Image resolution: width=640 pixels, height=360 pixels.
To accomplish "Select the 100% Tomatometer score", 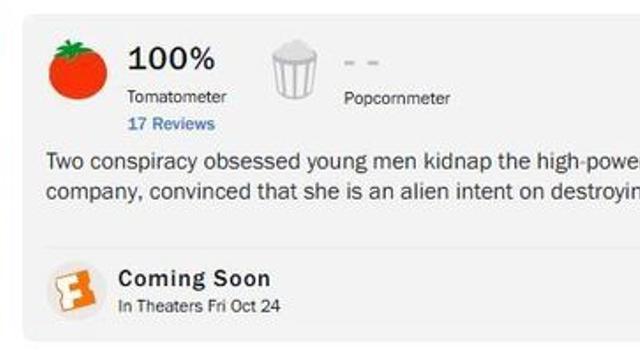I will [171, 58].
